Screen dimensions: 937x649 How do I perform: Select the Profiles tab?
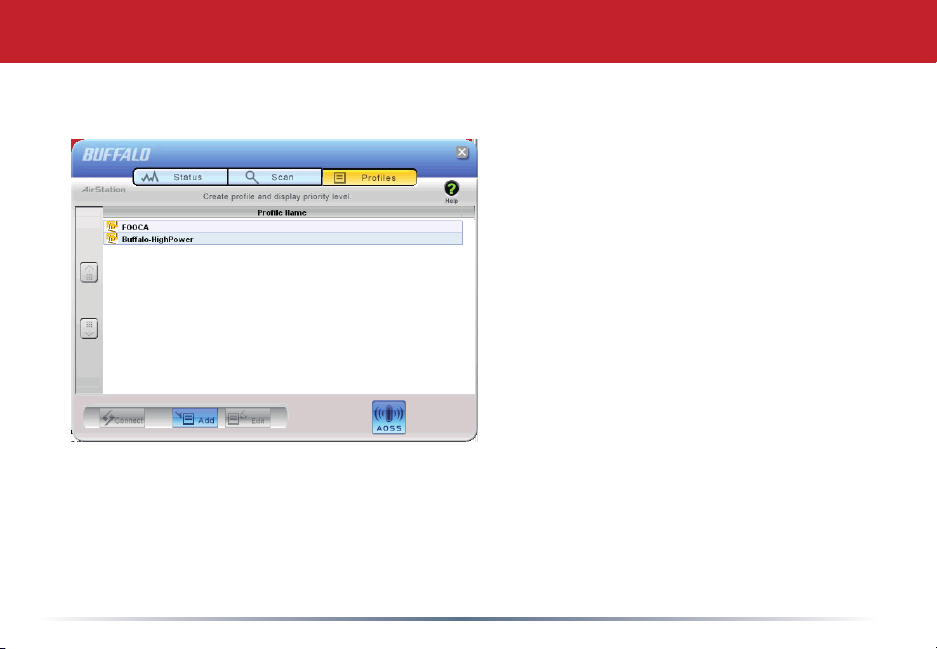point(369,177)
